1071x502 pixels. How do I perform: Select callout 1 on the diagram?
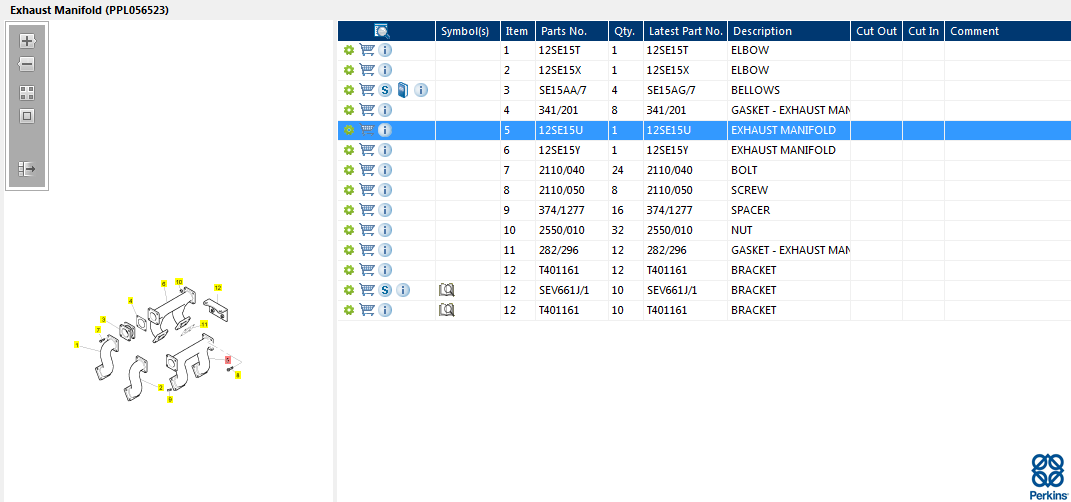pos(77,345)
